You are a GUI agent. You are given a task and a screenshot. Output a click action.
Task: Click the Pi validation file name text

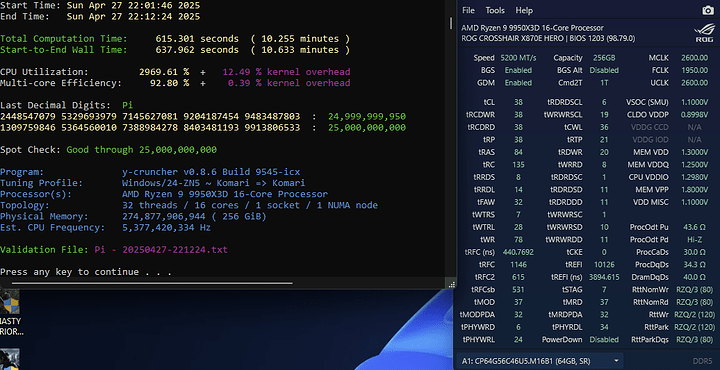click(161, 250)
